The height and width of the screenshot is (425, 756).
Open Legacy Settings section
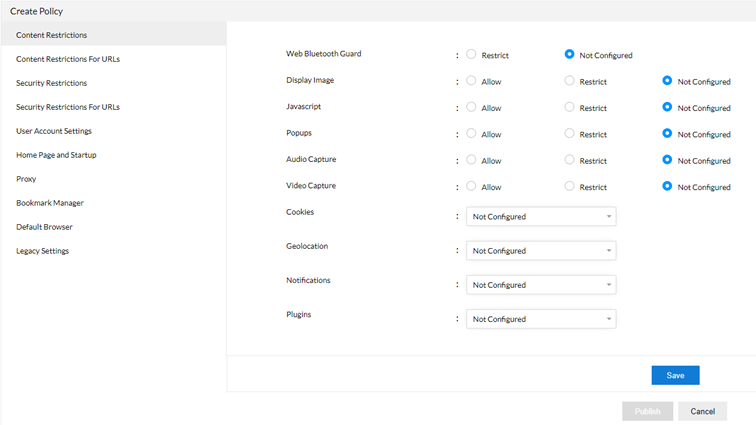tap(43, 251)
